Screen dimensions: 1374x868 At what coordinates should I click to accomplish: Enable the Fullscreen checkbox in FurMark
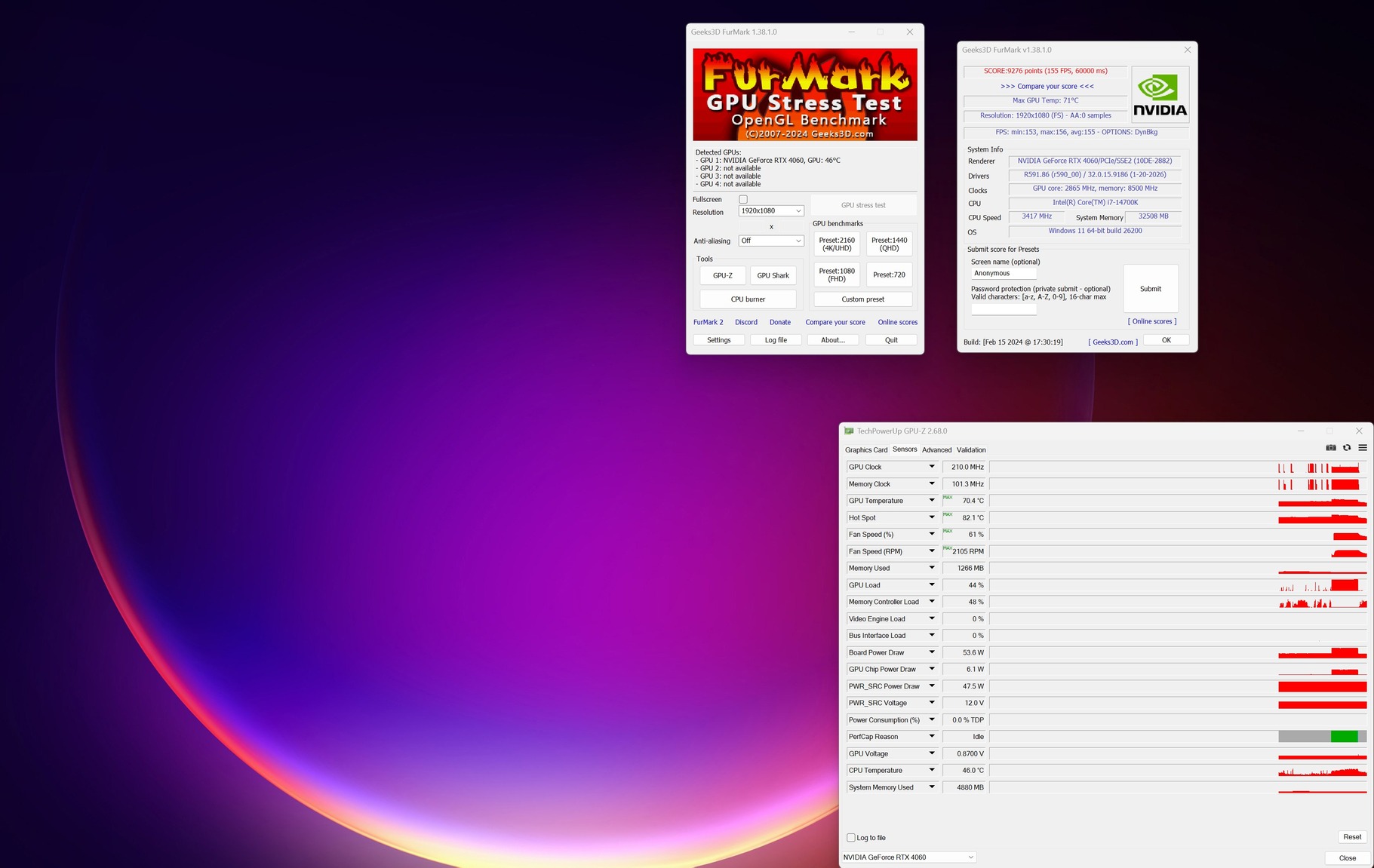(x=743, y=200)
